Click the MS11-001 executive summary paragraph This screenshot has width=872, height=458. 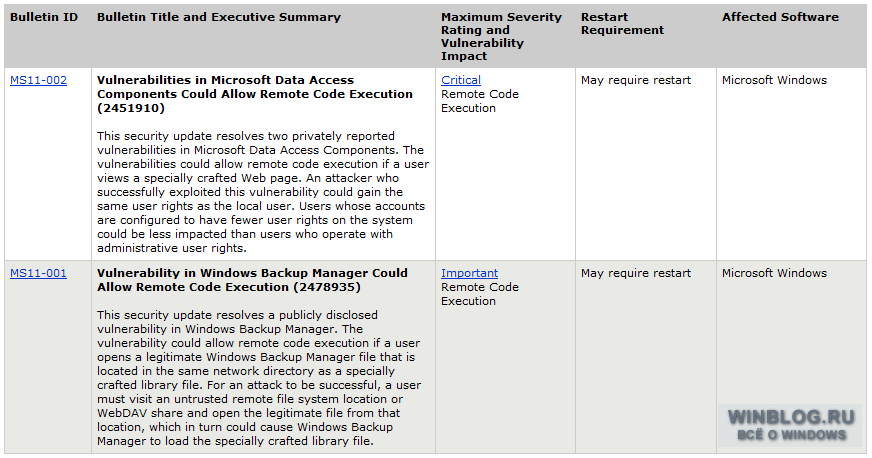click(259, 378)
